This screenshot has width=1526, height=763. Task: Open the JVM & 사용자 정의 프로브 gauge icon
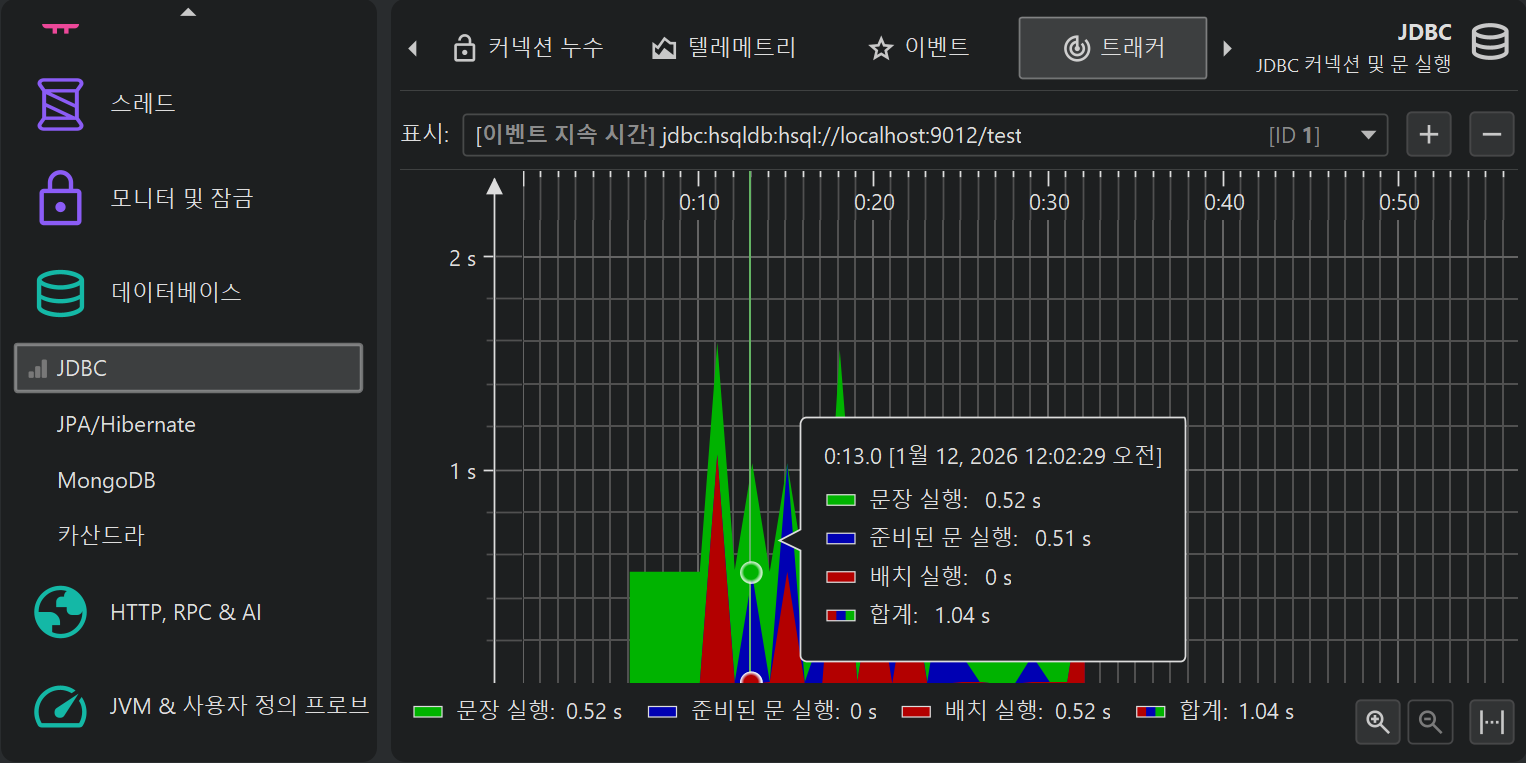(x=61, y=706)
